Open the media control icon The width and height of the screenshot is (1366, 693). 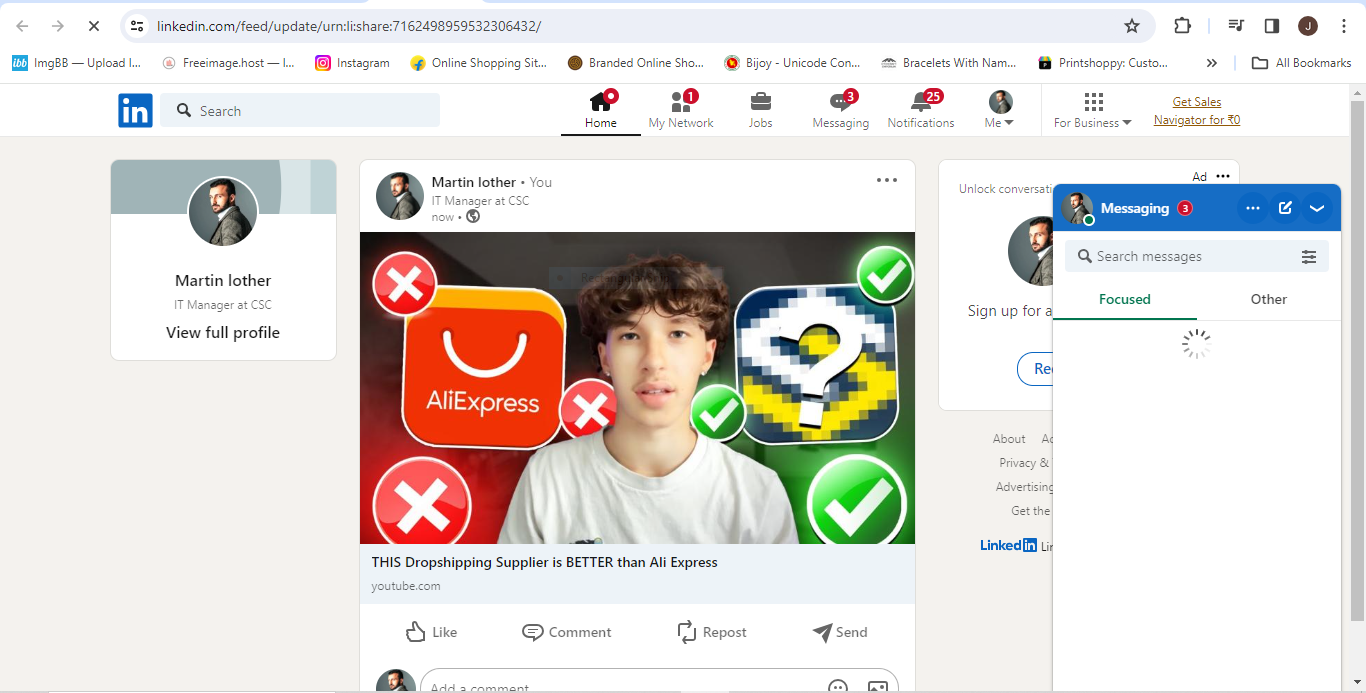point(1236,26)
